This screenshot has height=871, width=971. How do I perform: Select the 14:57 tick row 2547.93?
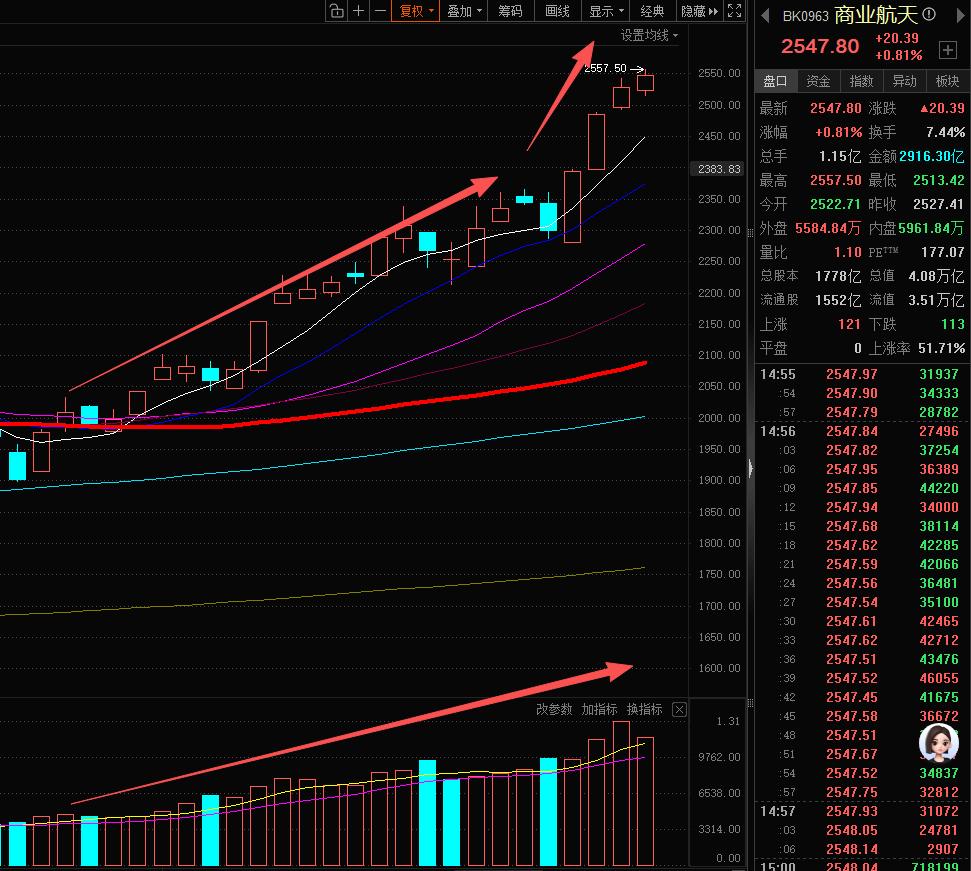(x=862, y=812)
